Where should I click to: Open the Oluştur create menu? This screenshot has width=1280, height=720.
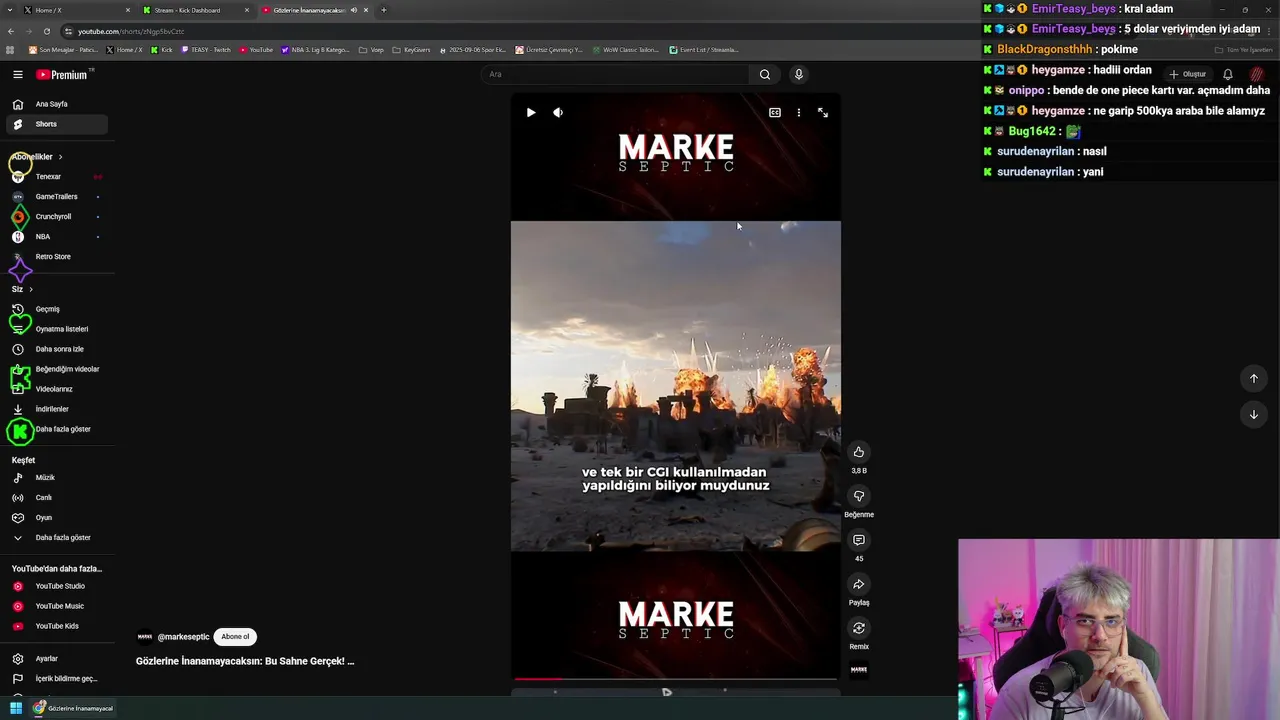click(1187, 74)
